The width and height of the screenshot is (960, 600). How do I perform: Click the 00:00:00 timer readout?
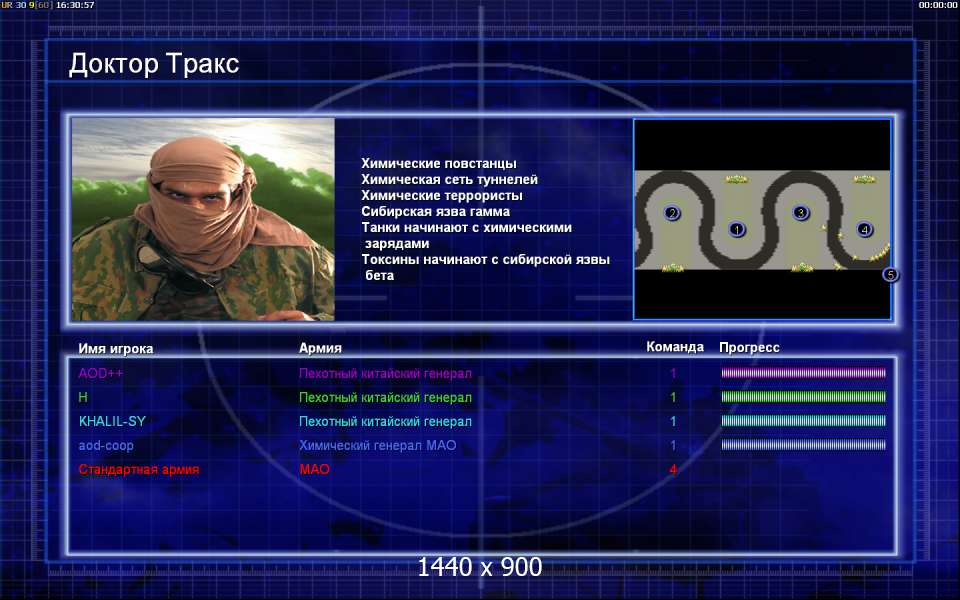[x=938, y=5]
